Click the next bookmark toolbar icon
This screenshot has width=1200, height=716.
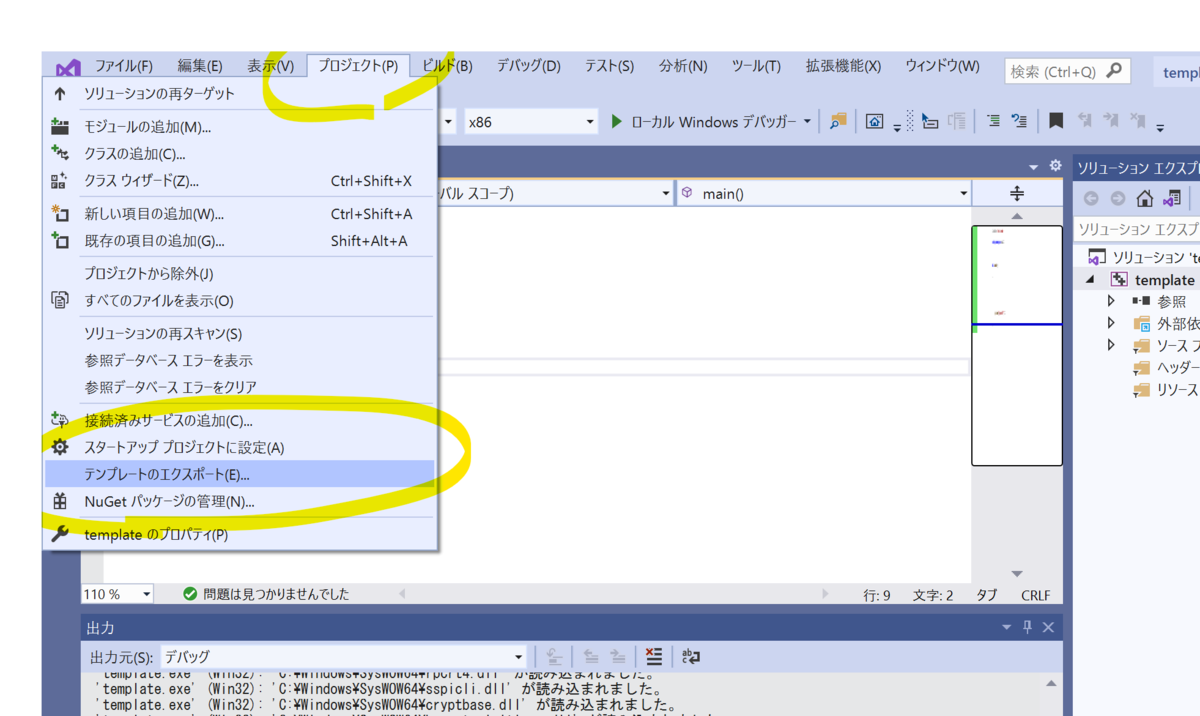(x=1110, y=121)
